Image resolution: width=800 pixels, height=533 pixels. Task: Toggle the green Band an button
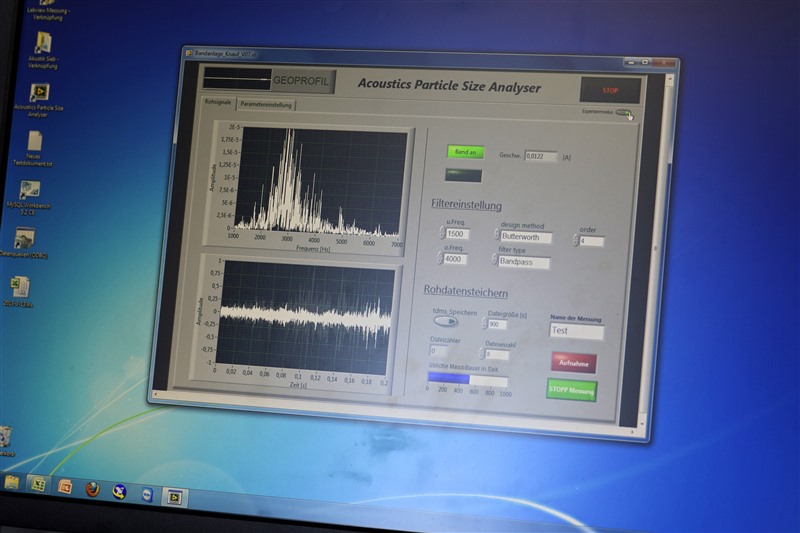(x=465, y=152)
